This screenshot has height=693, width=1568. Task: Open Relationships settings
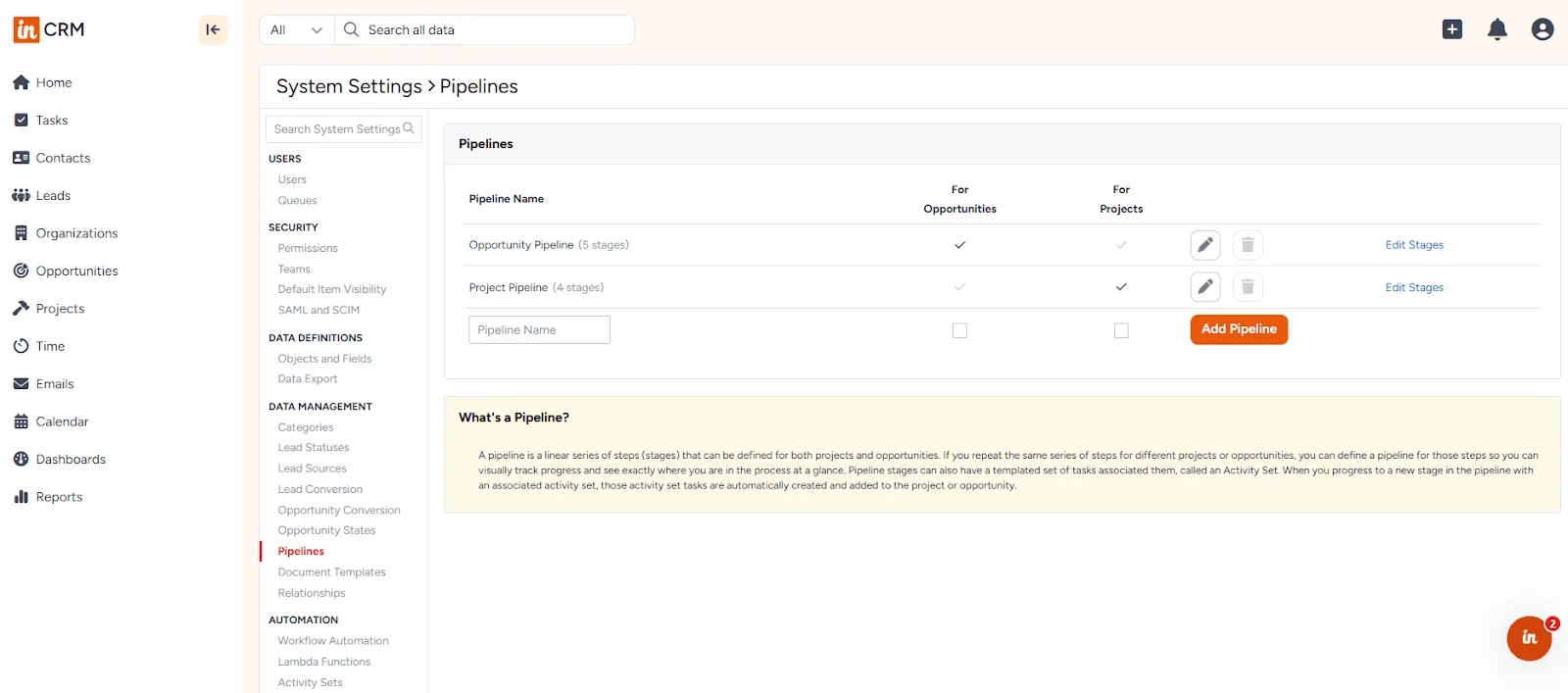tap(312, 593)
